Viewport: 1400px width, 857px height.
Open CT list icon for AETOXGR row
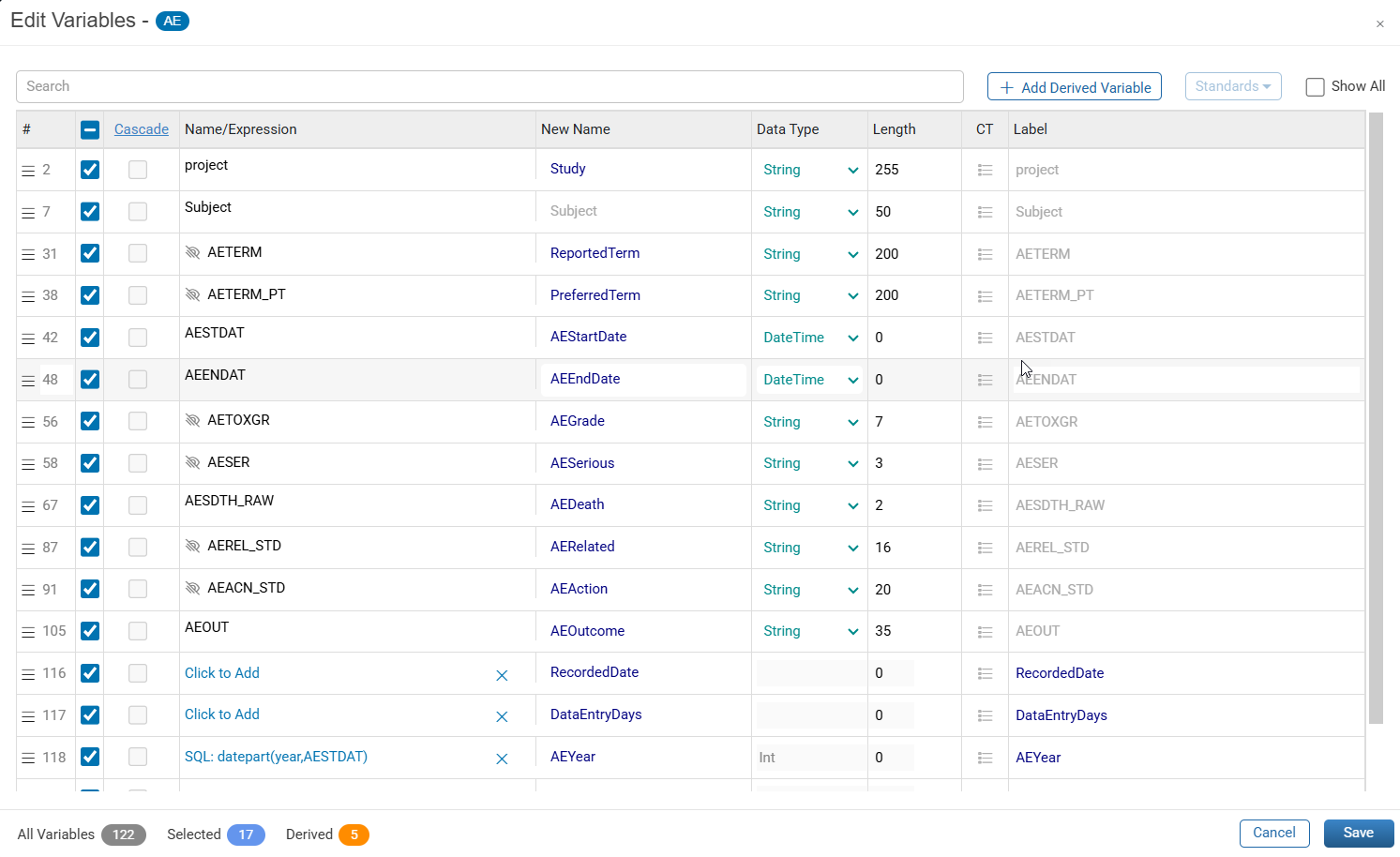tap(985, 423)
